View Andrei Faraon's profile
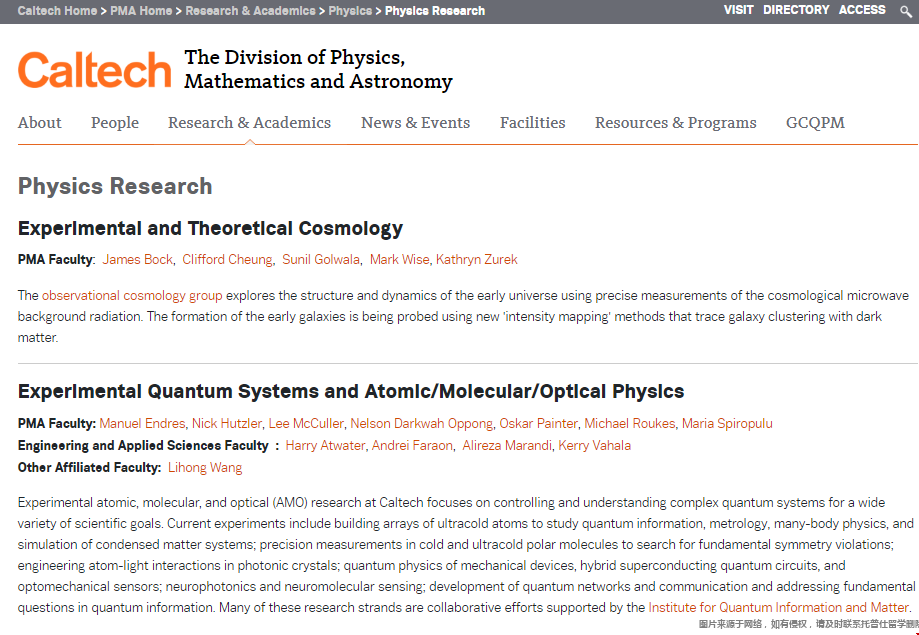Screen dimensions: 919x635 pyautogui.click(x=412, y=446)
